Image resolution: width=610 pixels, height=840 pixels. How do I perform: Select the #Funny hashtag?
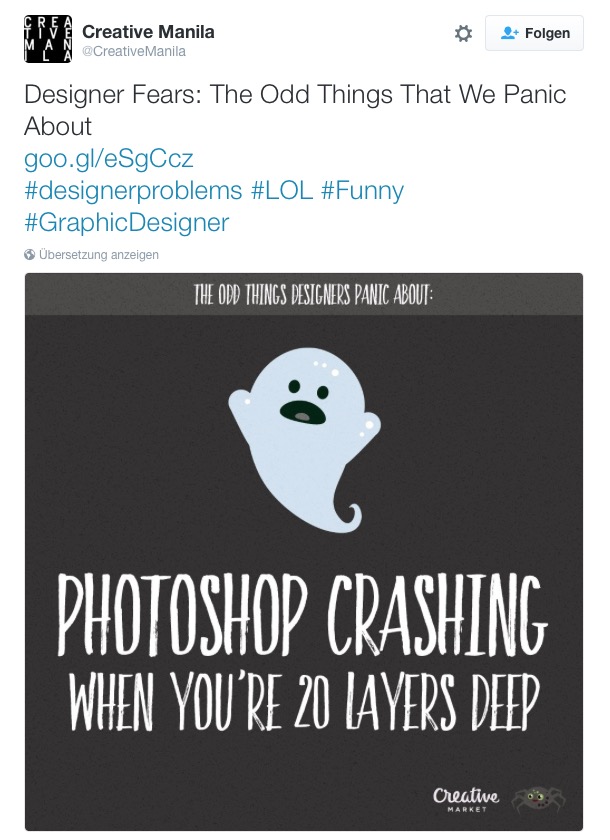pos(362,190)
